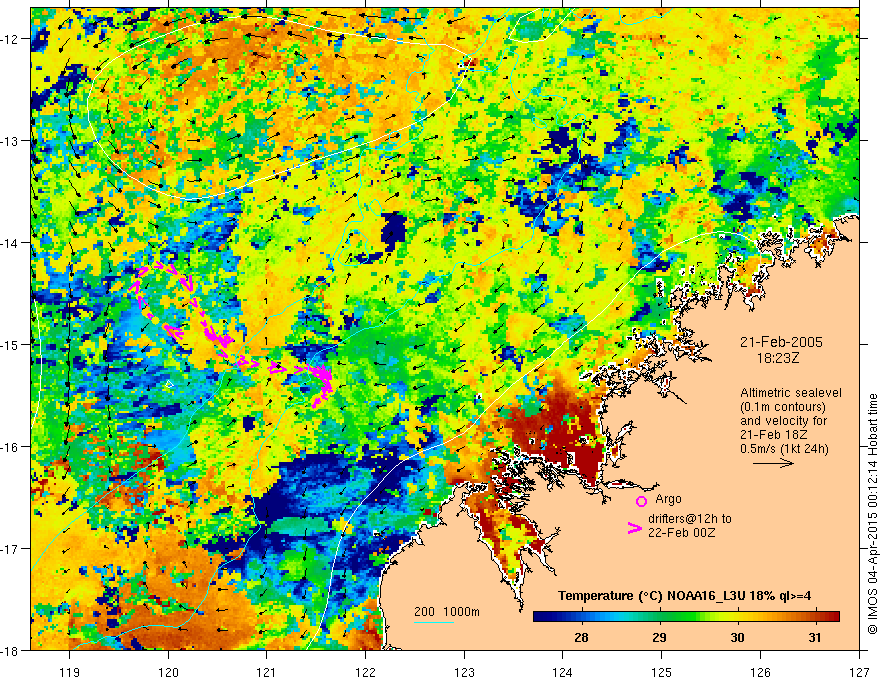This screenshot has width=880, height=680.
Task: Click the temperature colorbar at 31
Action: click(815, 617)
